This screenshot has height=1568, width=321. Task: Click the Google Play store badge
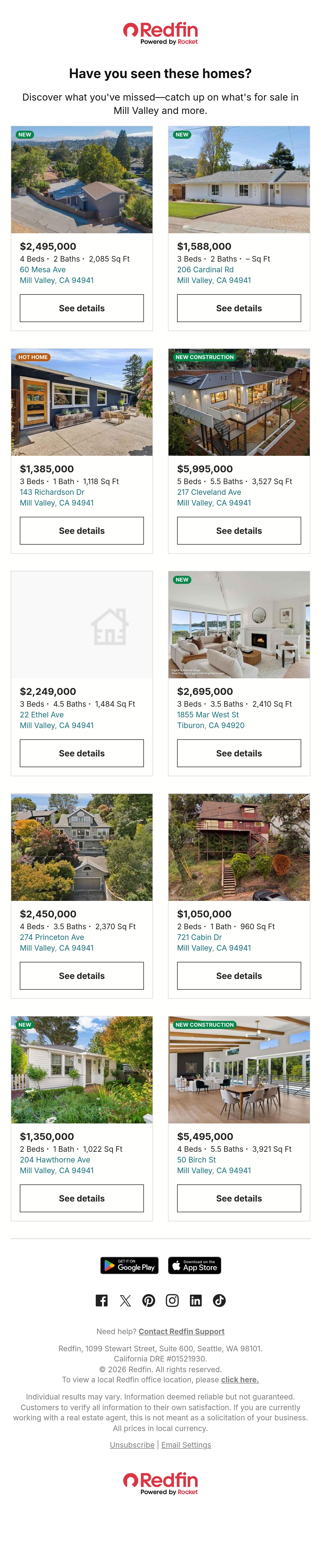129,1265
